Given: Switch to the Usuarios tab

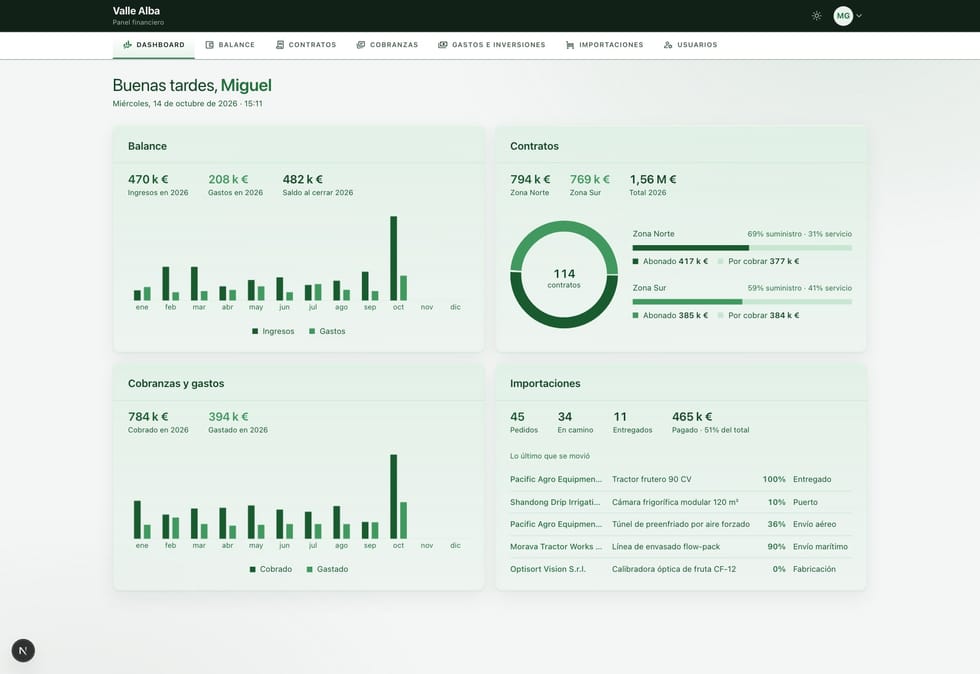Looking at the screenshot, I should (x=691, y=44).
